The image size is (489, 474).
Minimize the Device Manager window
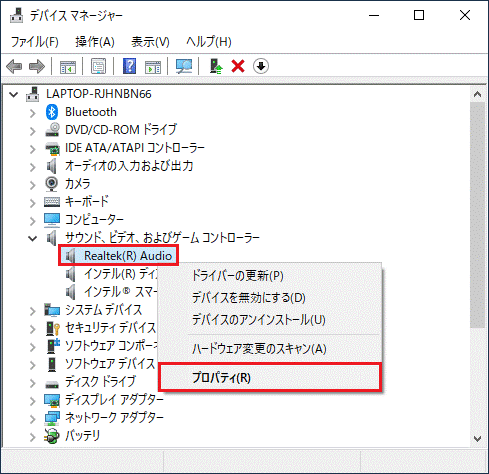(374, 15)
